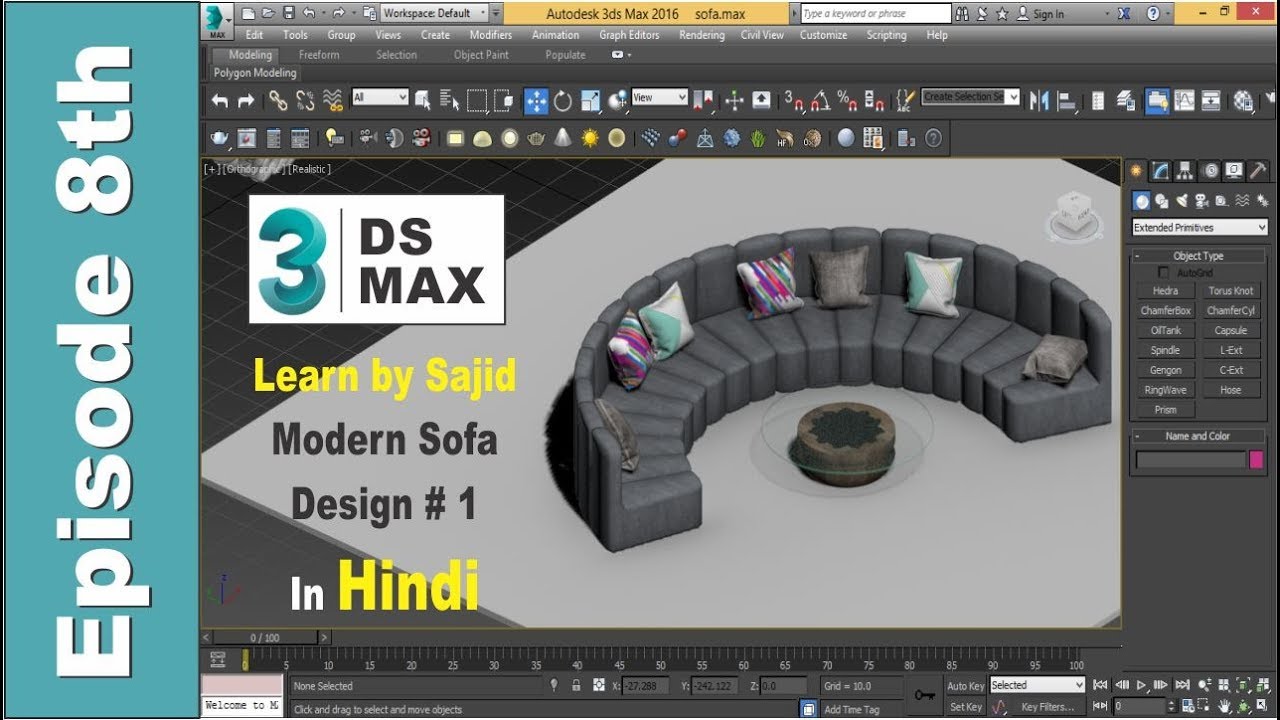Toggle the key mode button left of frame field

[1101, 706]
